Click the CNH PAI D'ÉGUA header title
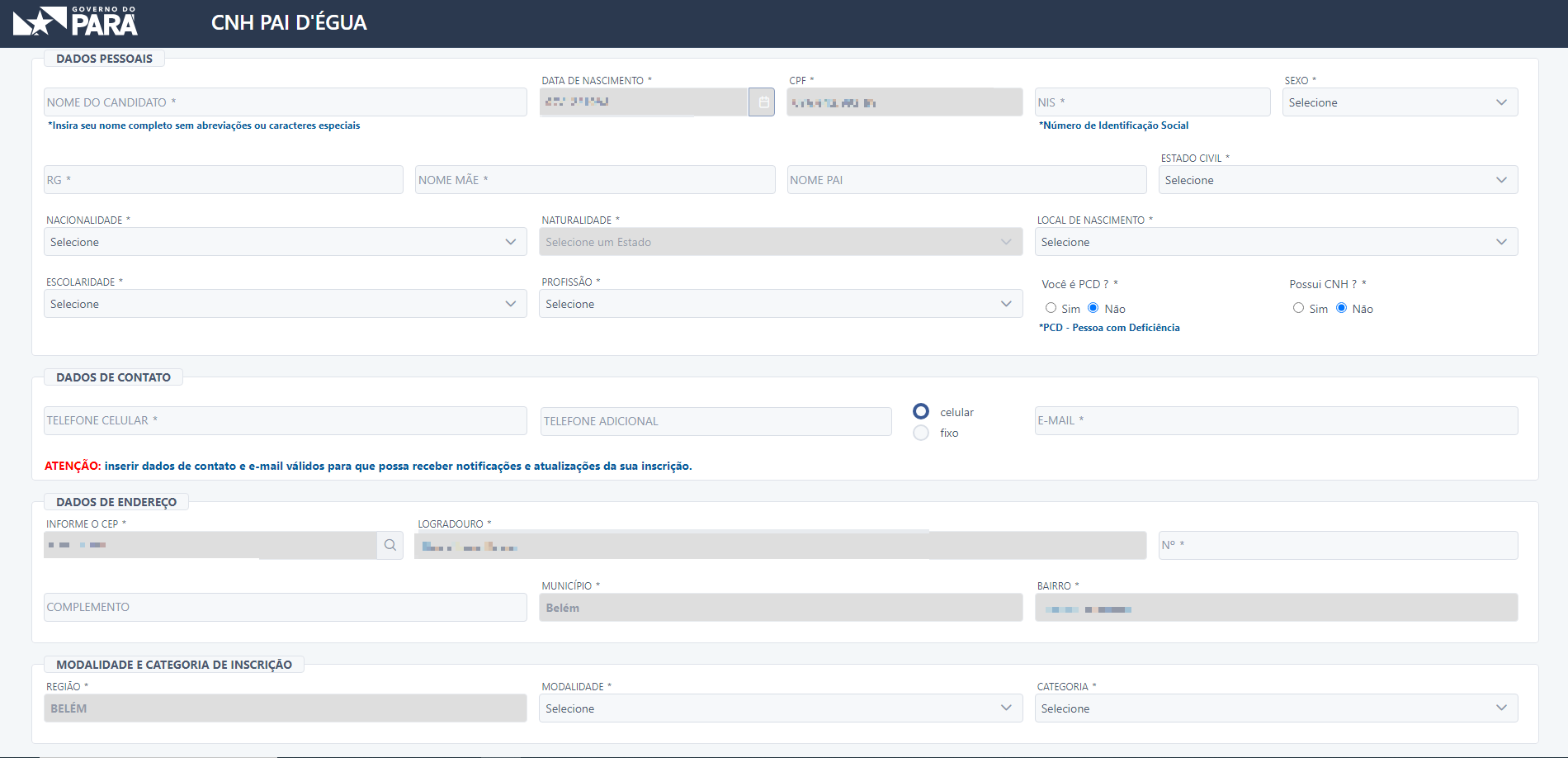Screen dimensions: 1568x758 (x=289, y=23)
